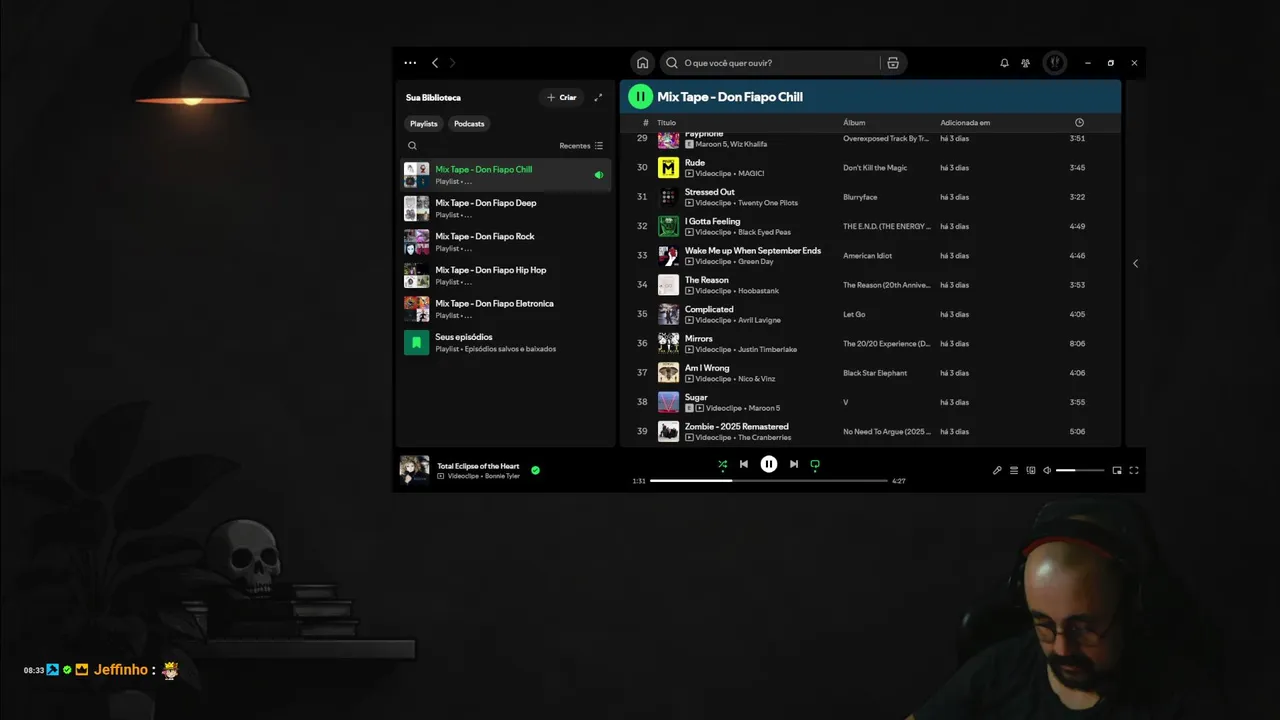Pause playback in the player bar
The image size is (1280, 720).
coord(769,464)
